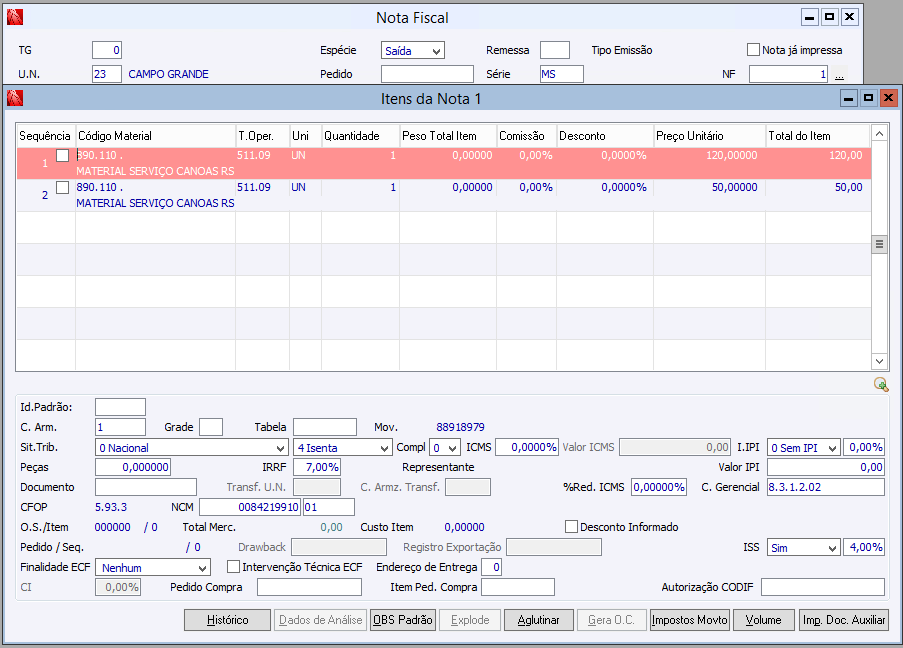
Task: Maximize the Itens da Nota 1 window
Action: click(868, 98)
